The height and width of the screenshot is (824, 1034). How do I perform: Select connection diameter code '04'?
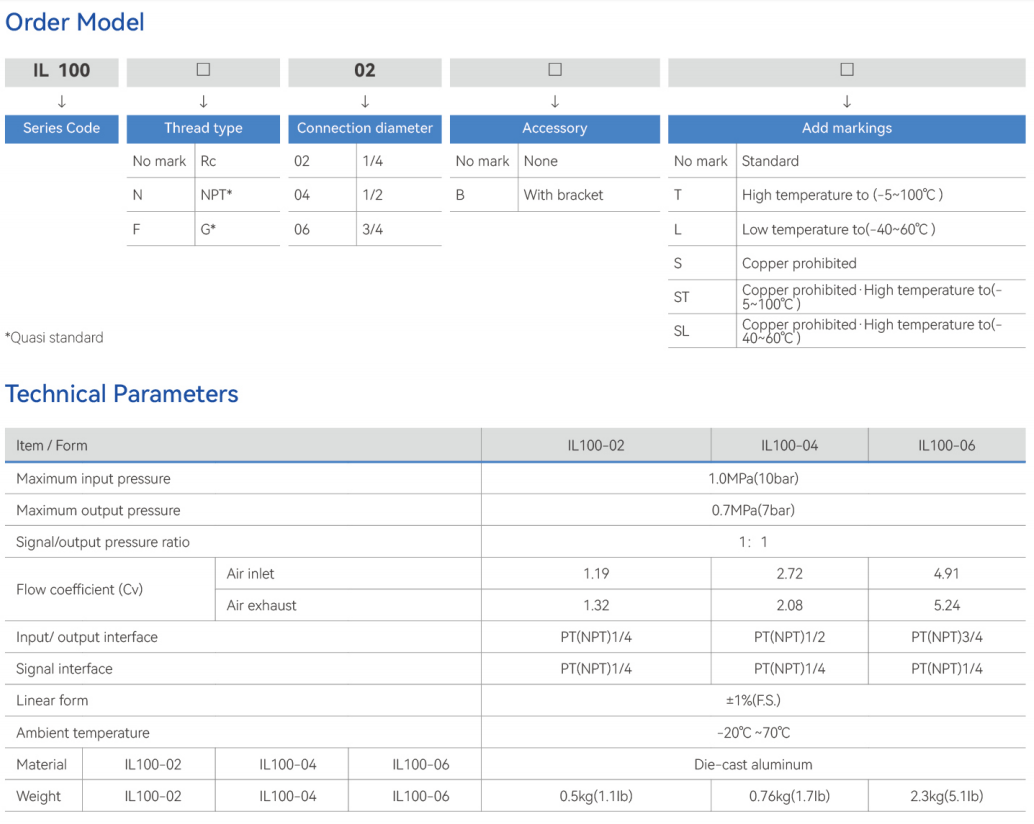click(x=302, y=195)
